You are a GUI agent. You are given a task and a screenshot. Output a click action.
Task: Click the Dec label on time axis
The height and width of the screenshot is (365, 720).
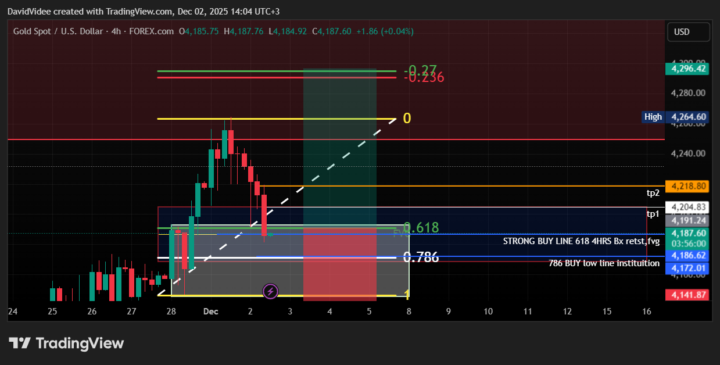pyautogui.click(x=211, y=311)
